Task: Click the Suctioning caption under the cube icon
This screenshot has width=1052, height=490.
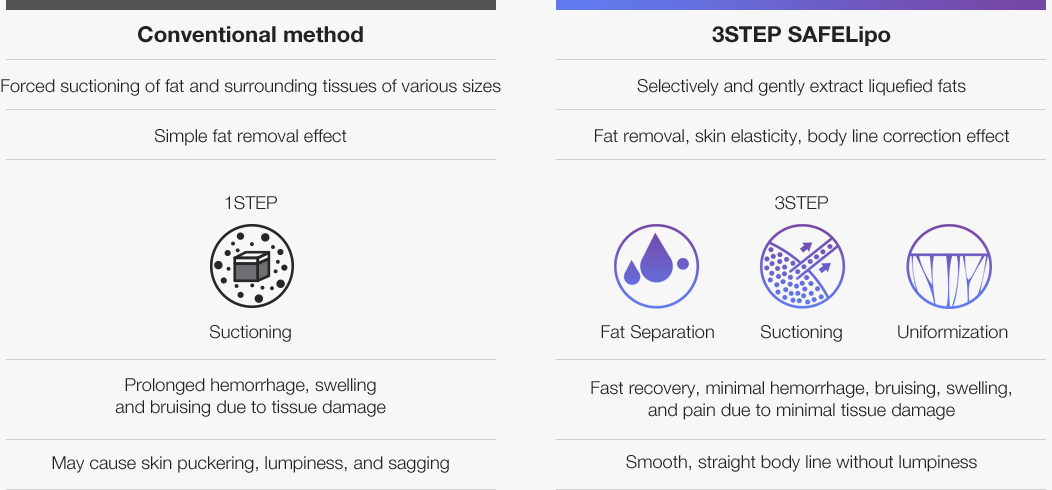Action: 250,332
